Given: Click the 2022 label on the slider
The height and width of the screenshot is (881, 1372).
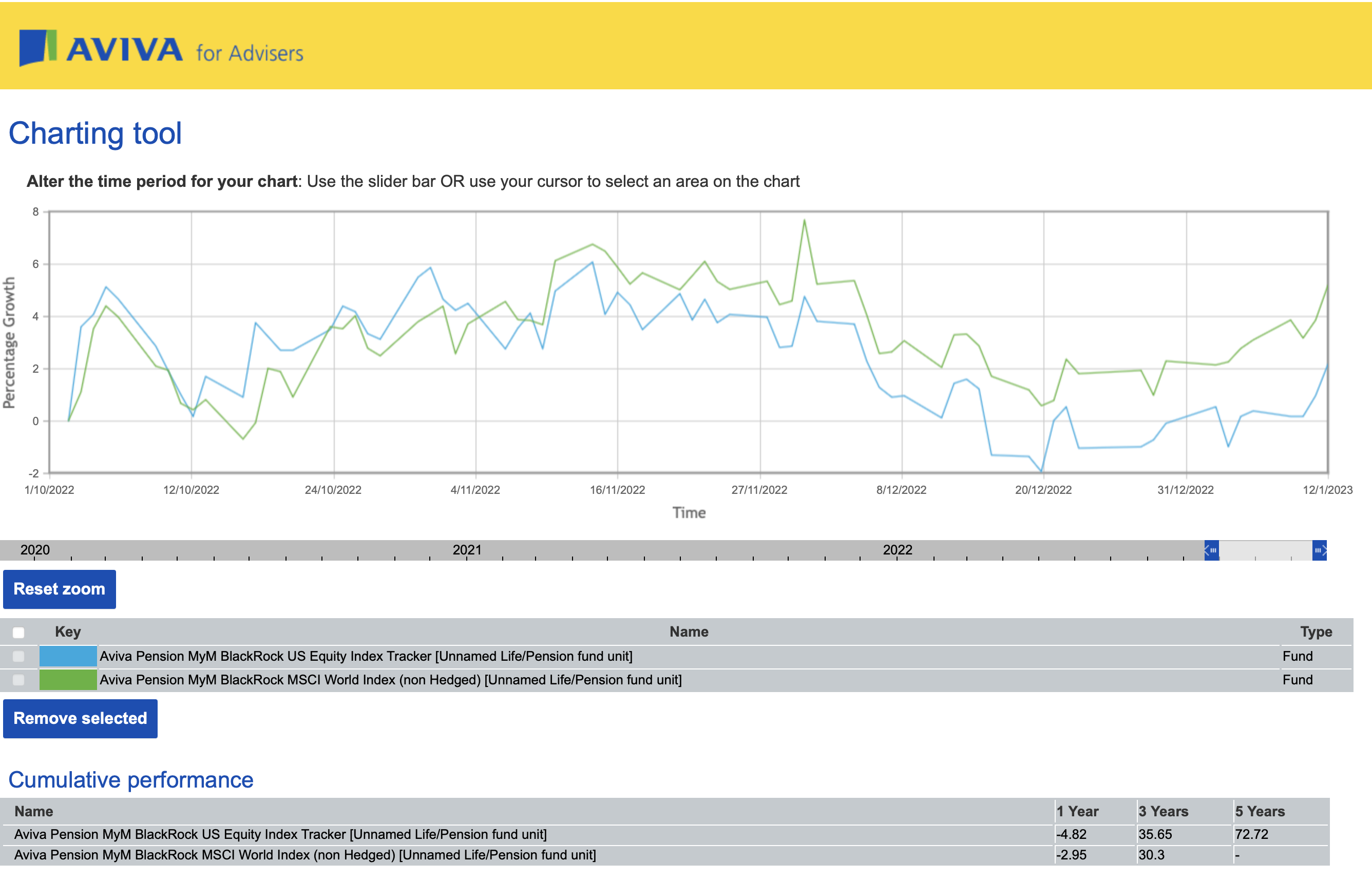Looking at the screenshot, I should coord(897,550).
